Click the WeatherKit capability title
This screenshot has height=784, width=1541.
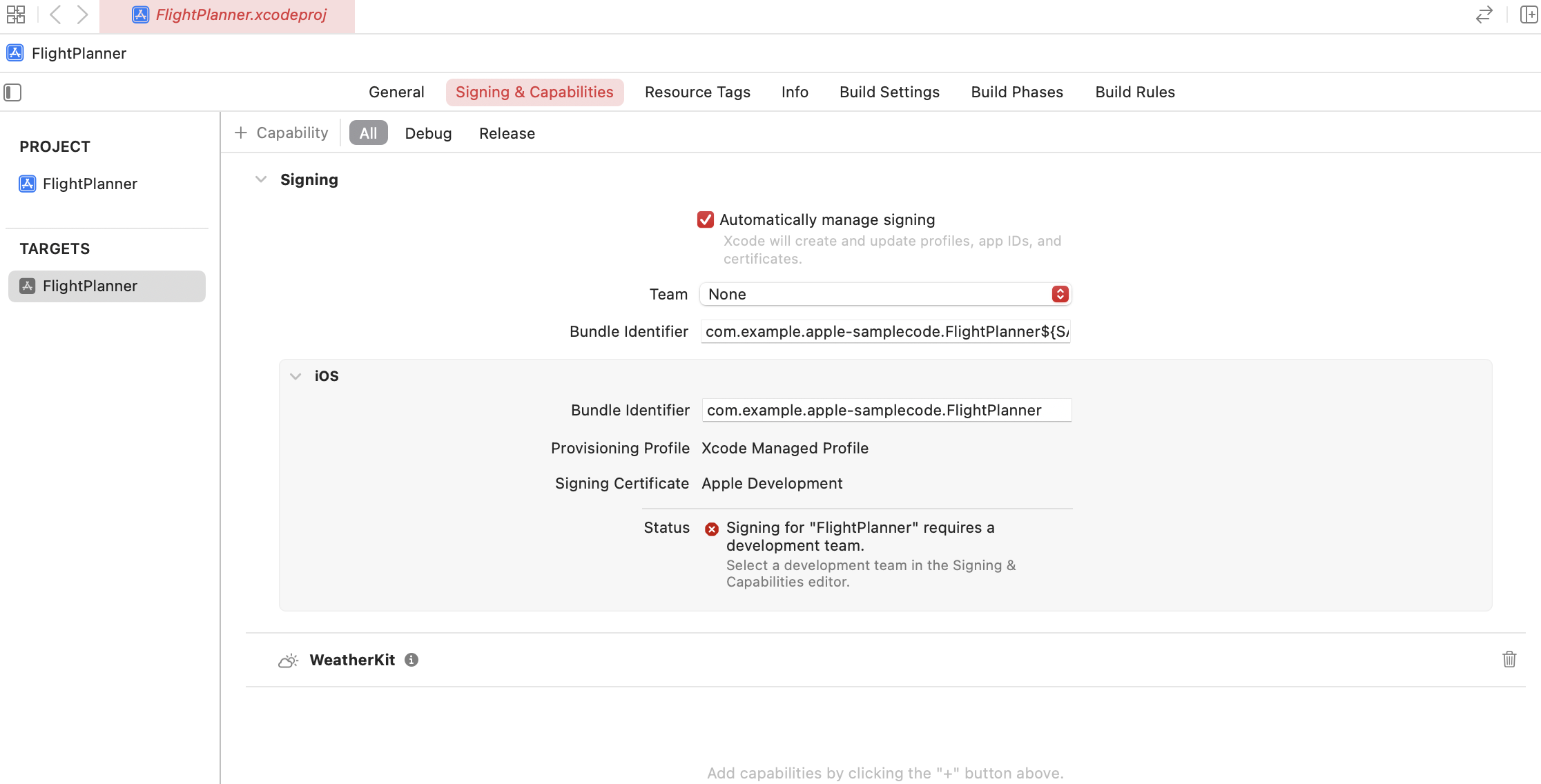tap(352, 660)
